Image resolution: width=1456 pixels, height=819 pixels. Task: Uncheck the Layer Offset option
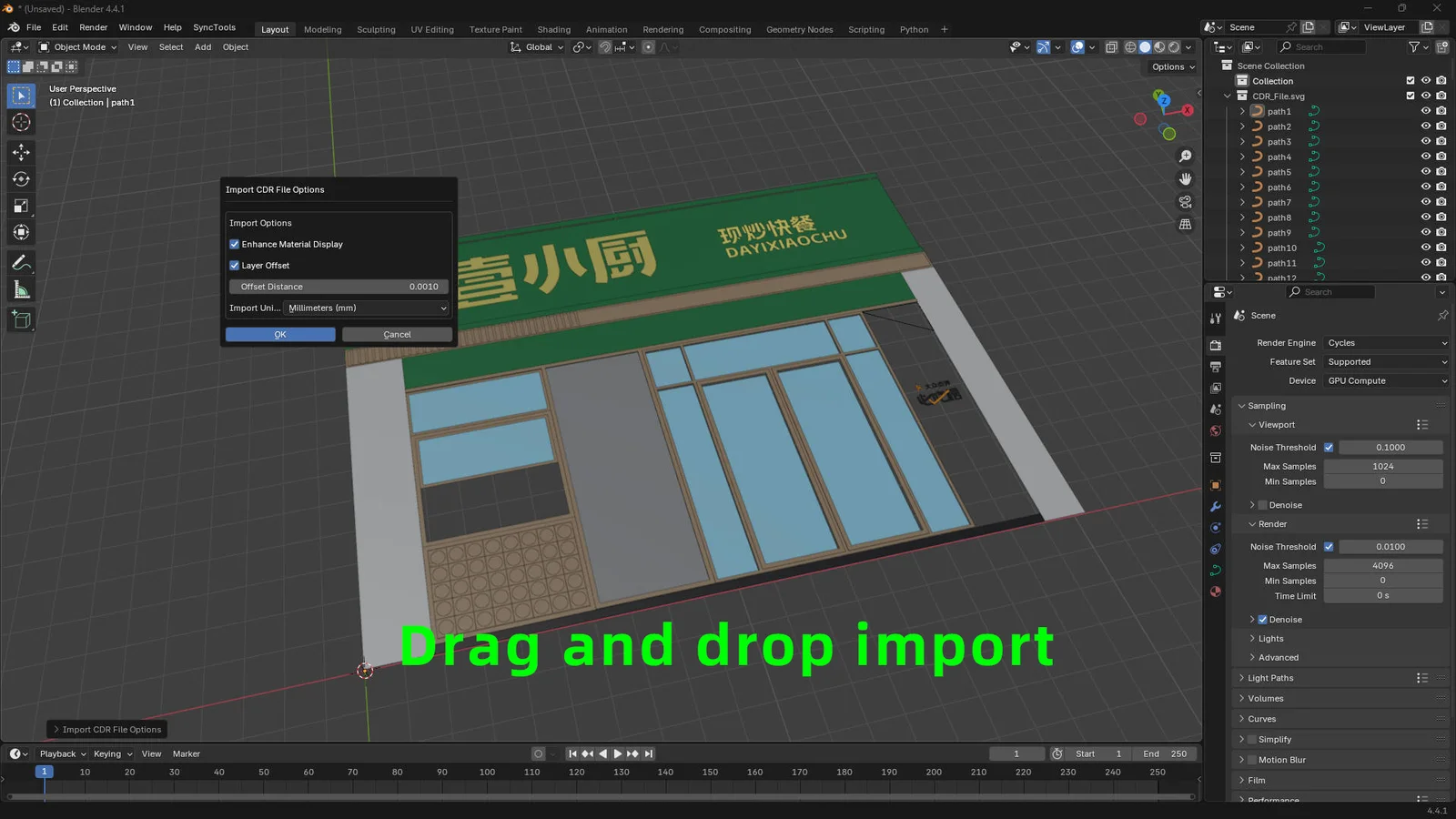235,265
